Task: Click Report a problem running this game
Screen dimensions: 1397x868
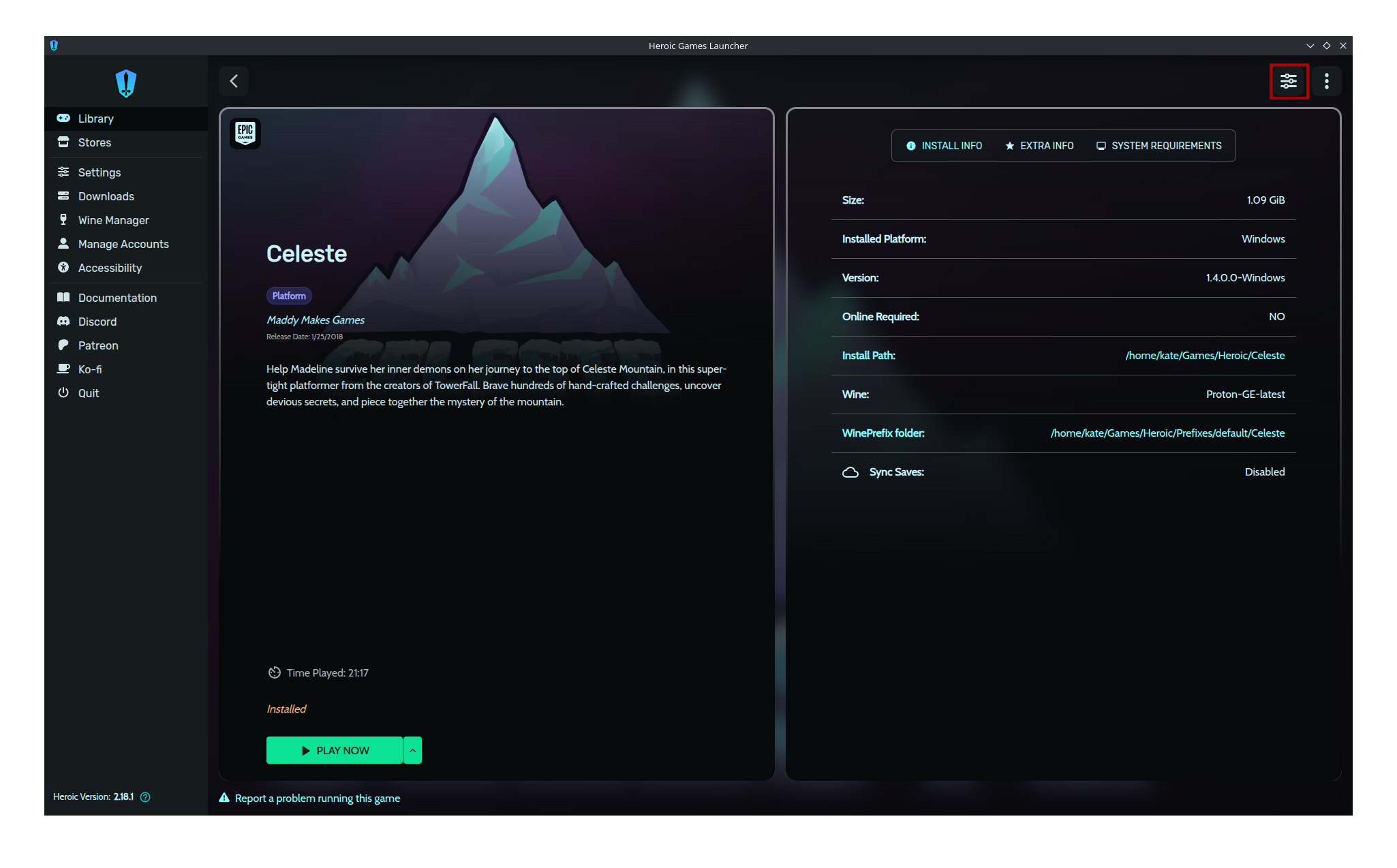Action: [x=318, y=799]
